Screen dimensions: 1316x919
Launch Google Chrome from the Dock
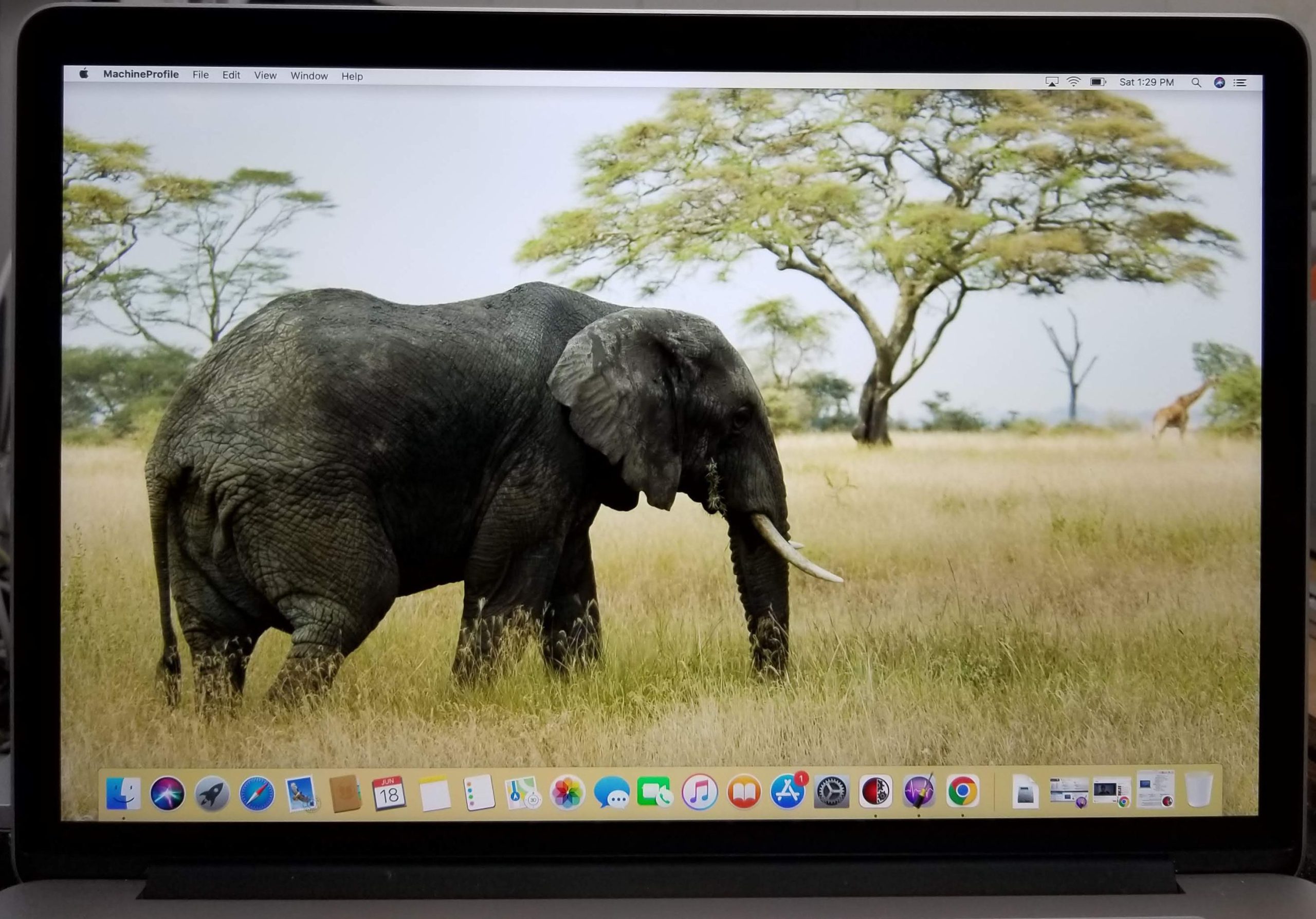click(x=962, y=791)
